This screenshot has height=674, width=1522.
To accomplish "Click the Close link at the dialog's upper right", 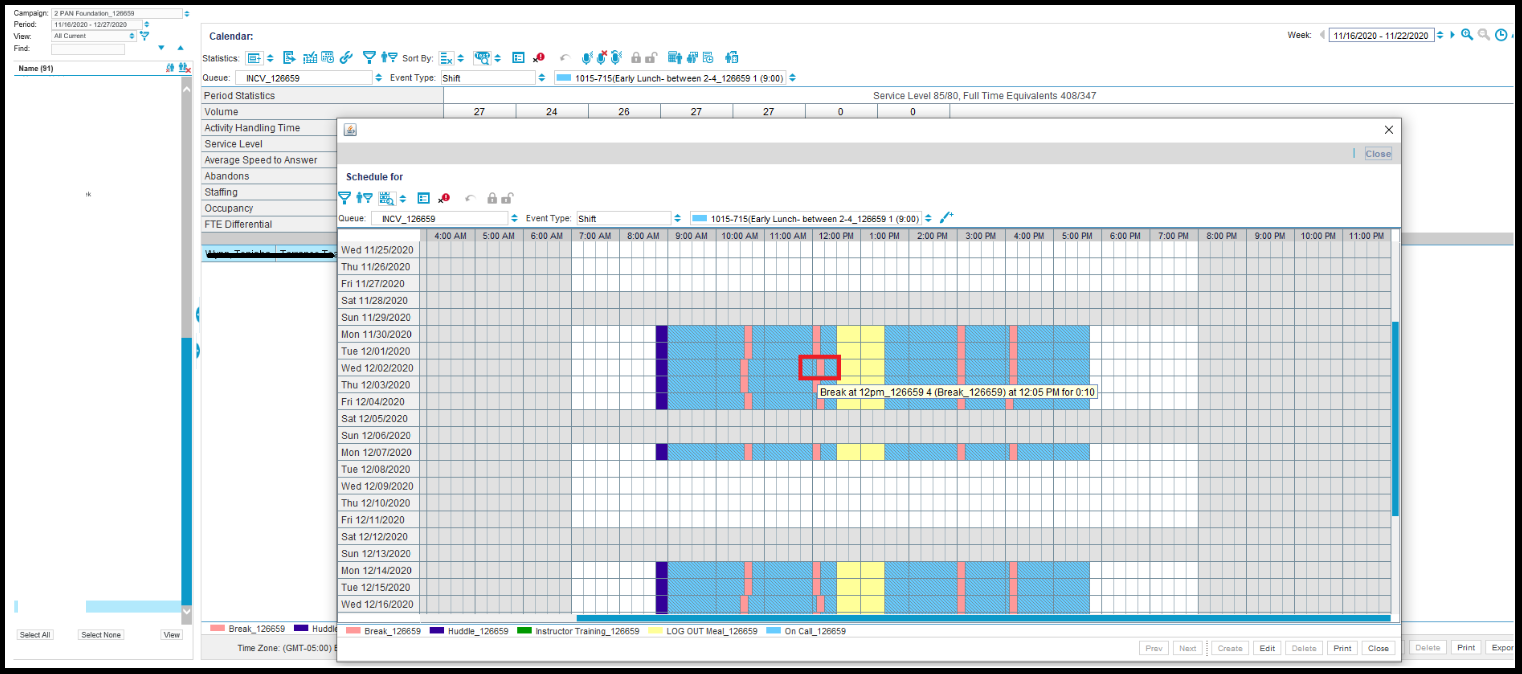I will point(1378,154).
